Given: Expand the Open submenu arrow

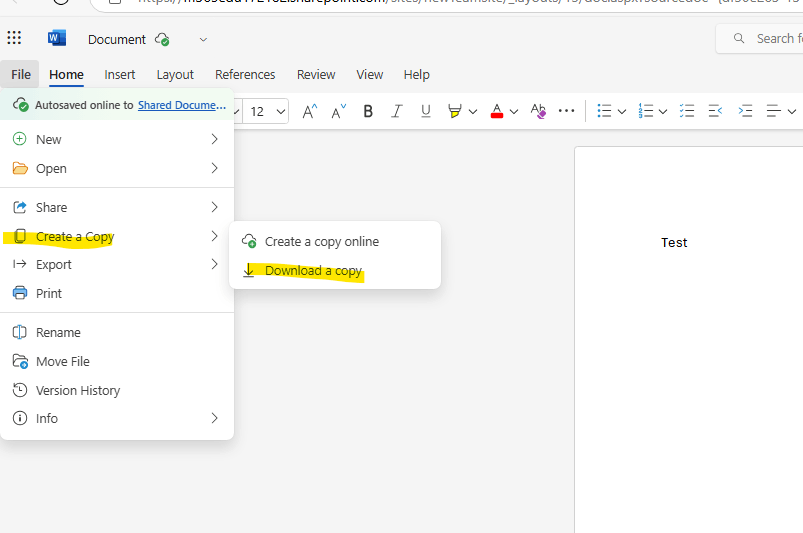Looking at the screenshot, I should click(x=215, y=168).
